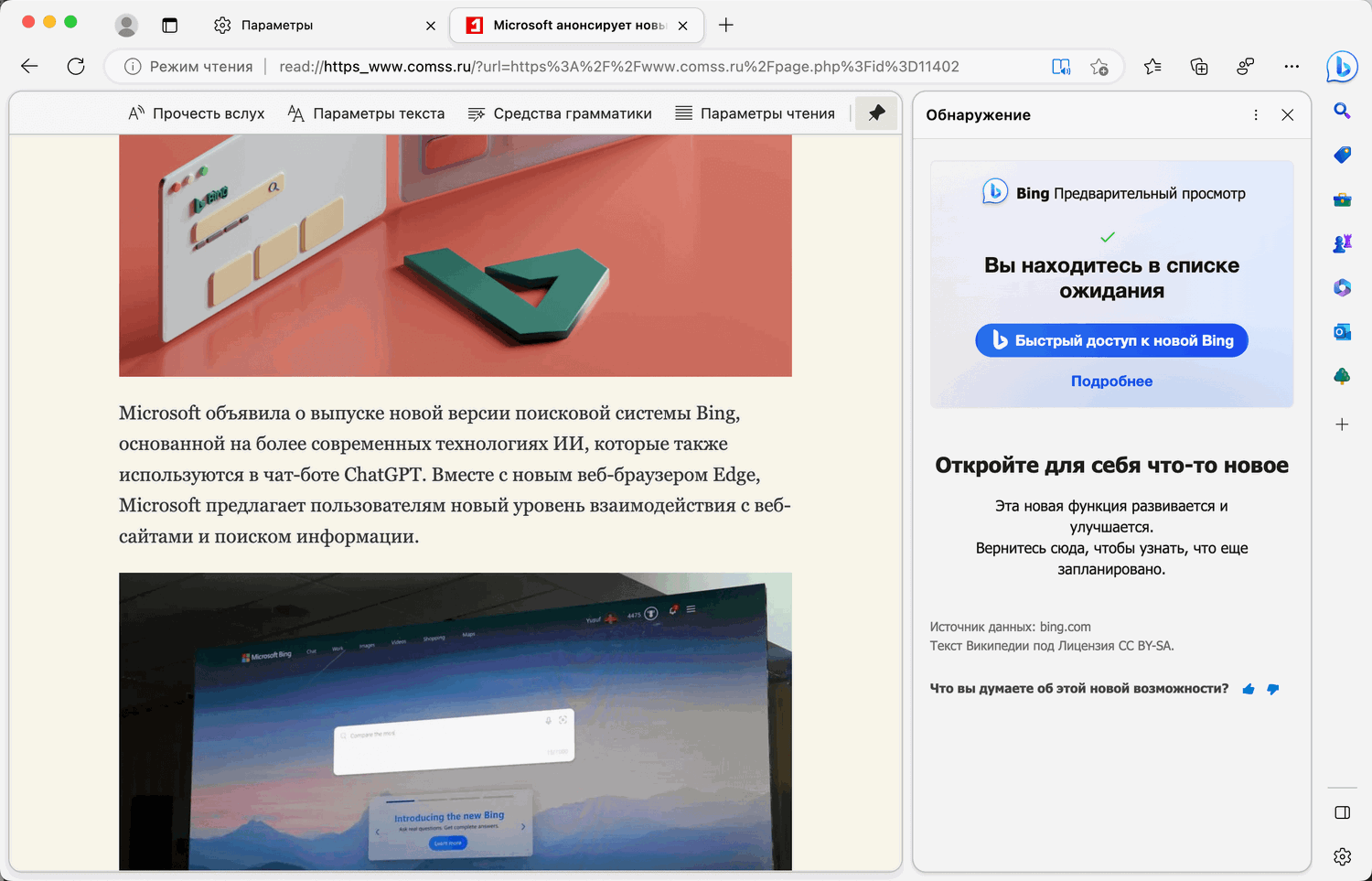Open the user profile avatar
The width and height of the screenshot is (1372, 881).
[x=126, y=26]
